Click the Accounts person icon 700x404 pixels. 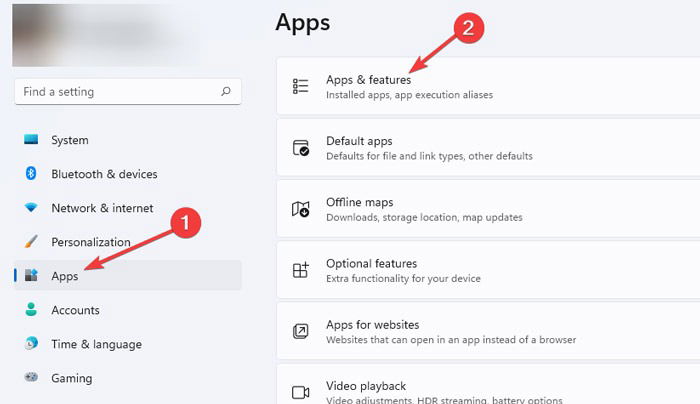[x=31, y=309]
